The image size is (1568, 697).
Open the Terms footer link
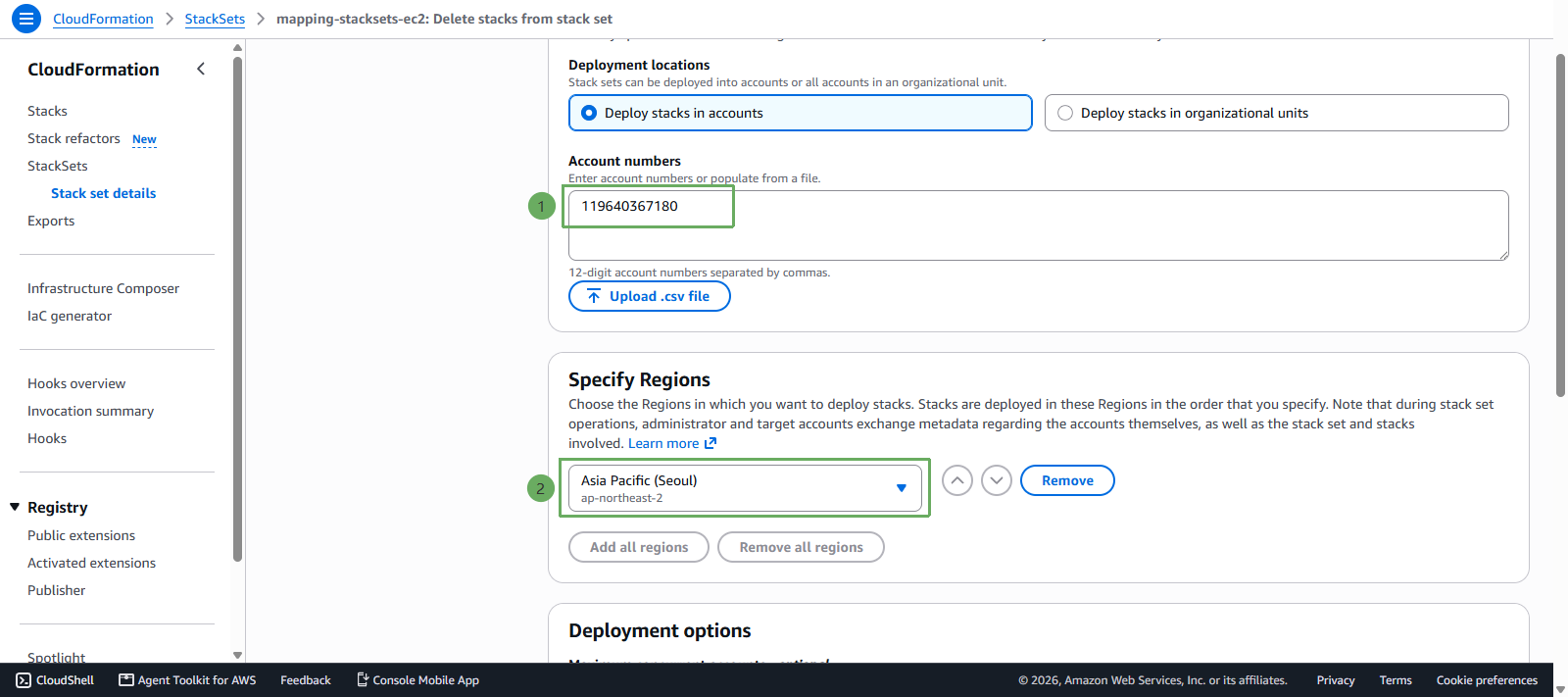1396,680
